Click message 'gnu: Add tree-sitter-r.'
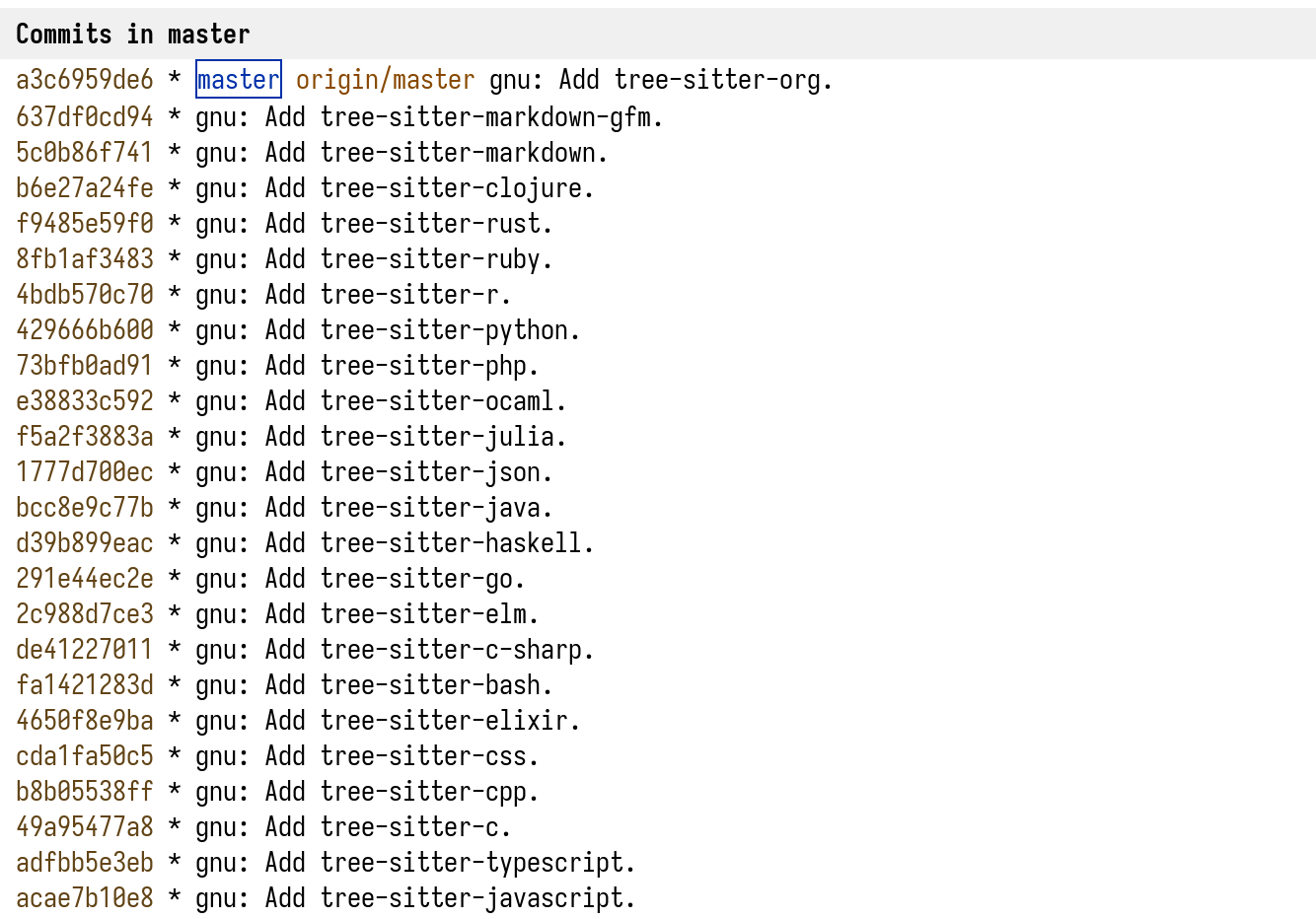 pos(353,295)
